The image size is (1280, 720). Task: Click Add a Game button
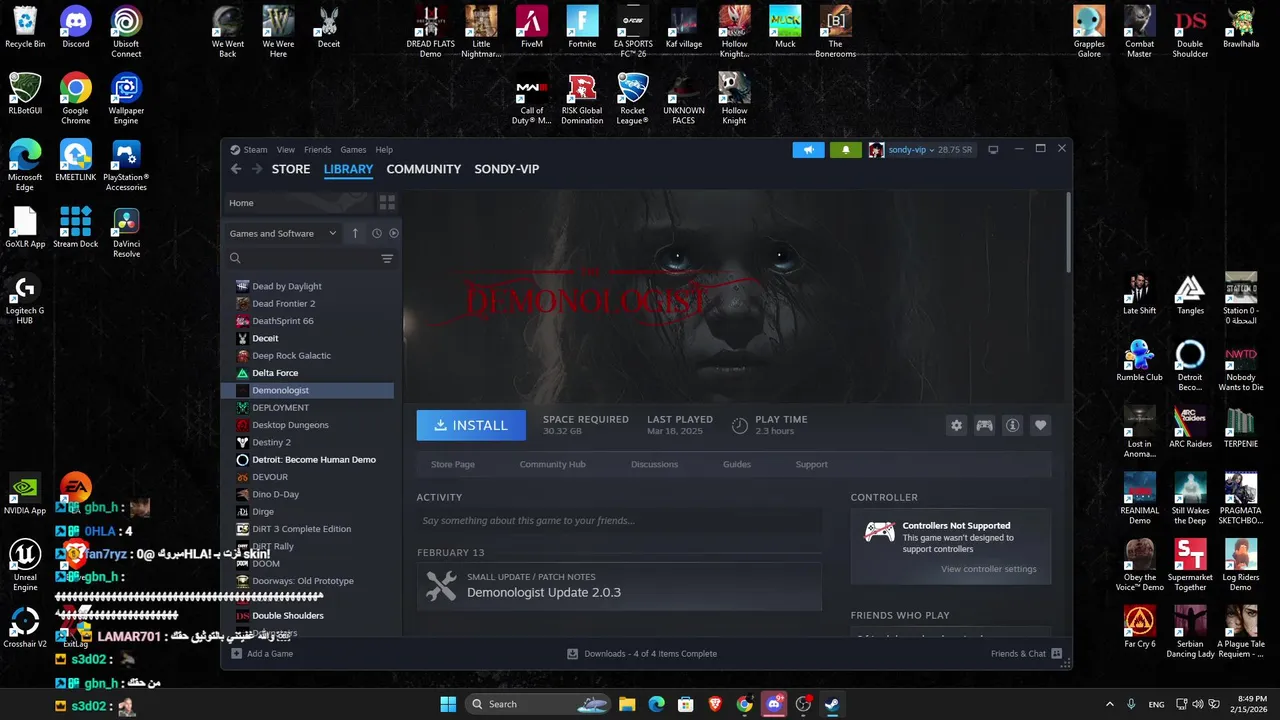click(x=262, y=654)
